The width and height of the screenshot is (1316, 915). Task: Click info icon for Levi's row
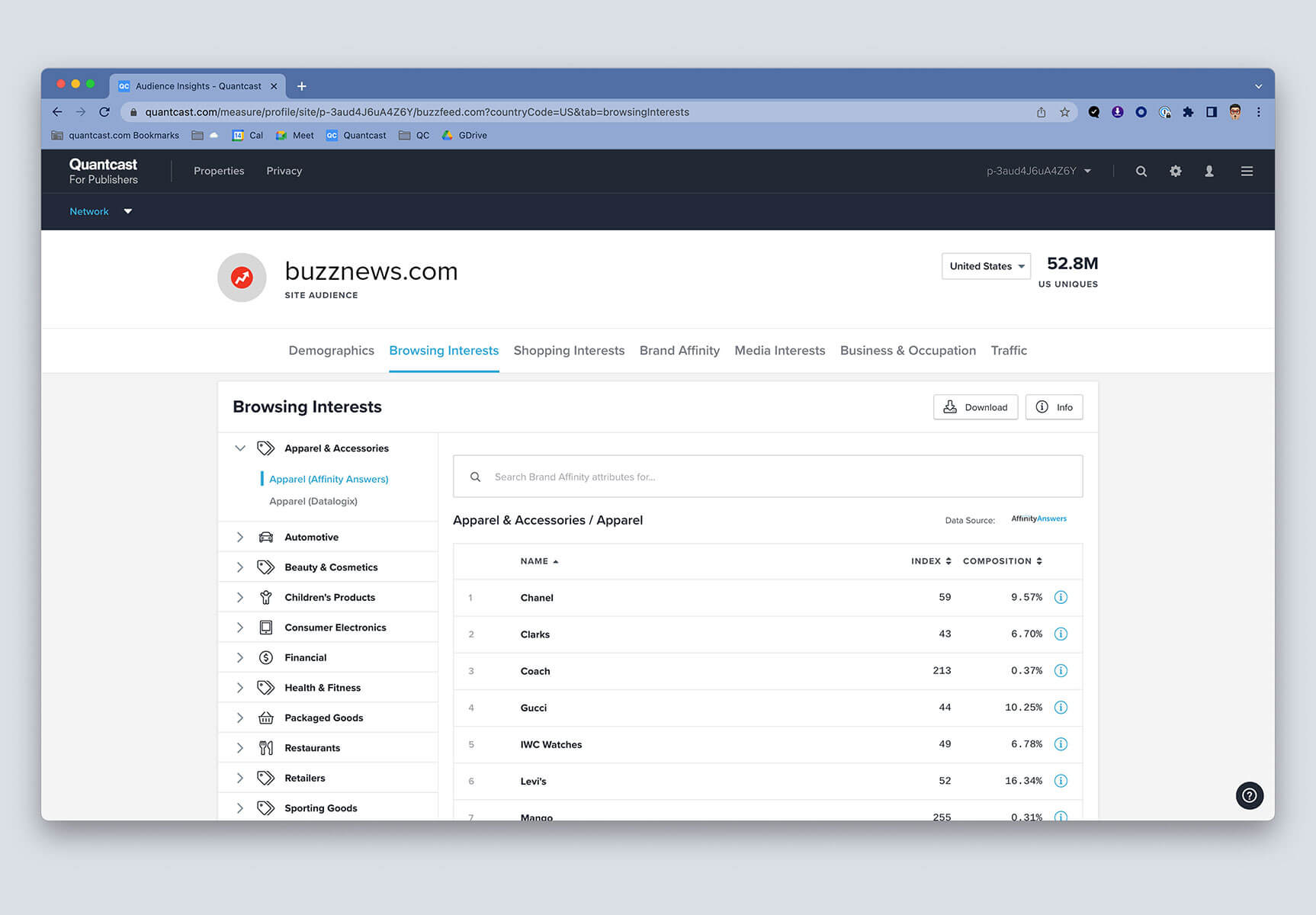tap(1061, 781)
